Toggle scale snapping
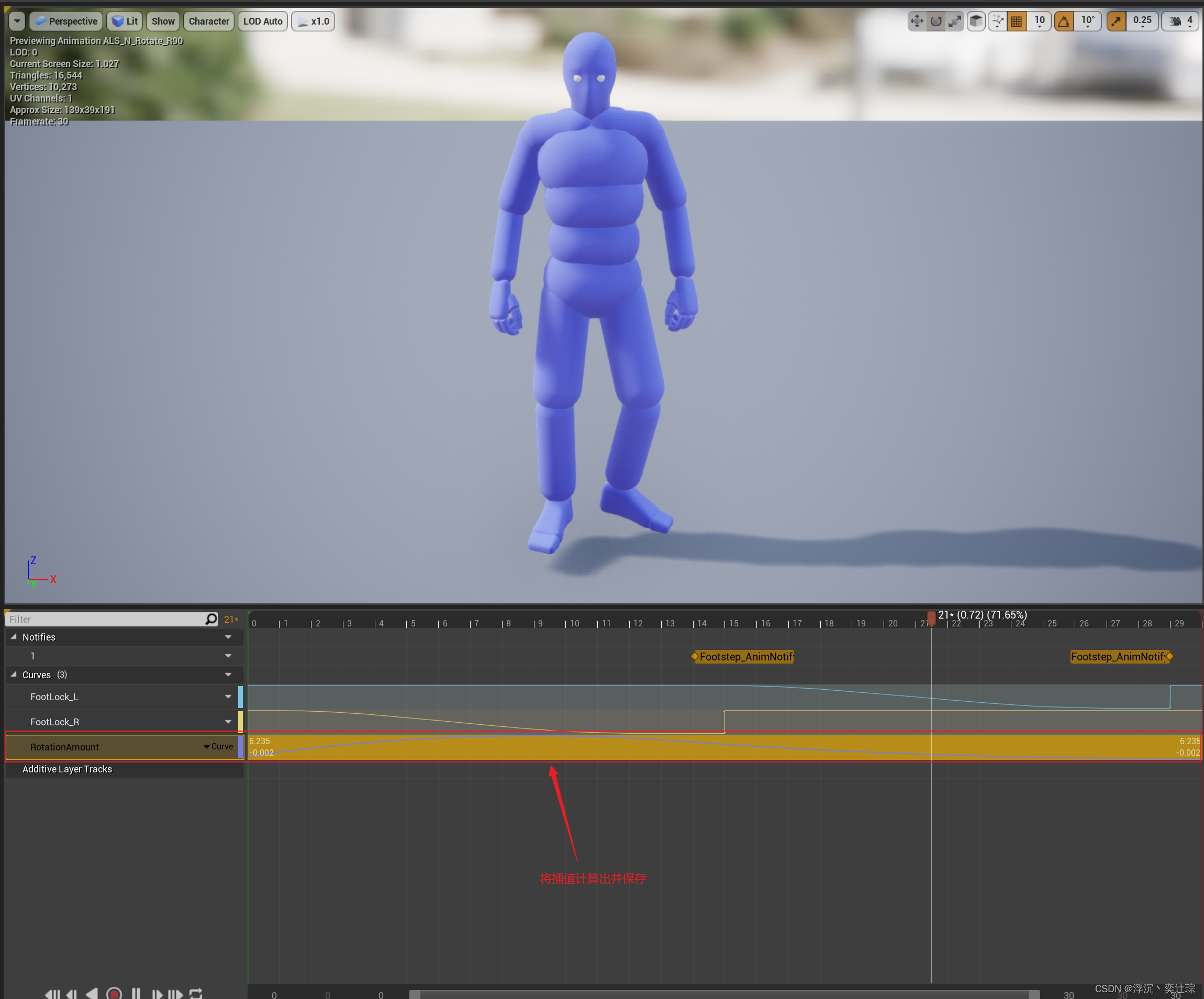 click(x=1116, y=21)
